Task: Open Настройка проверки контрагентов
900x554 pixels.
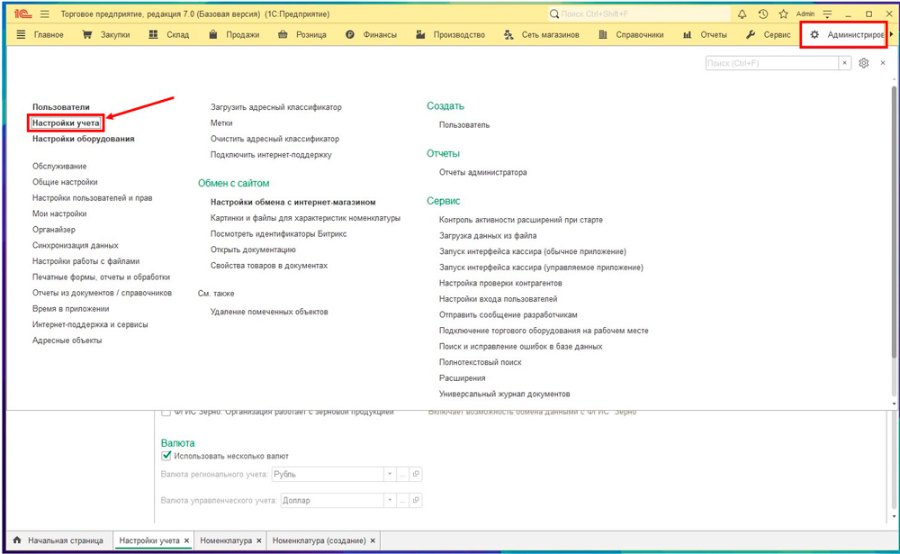Action: click(501, 283)
